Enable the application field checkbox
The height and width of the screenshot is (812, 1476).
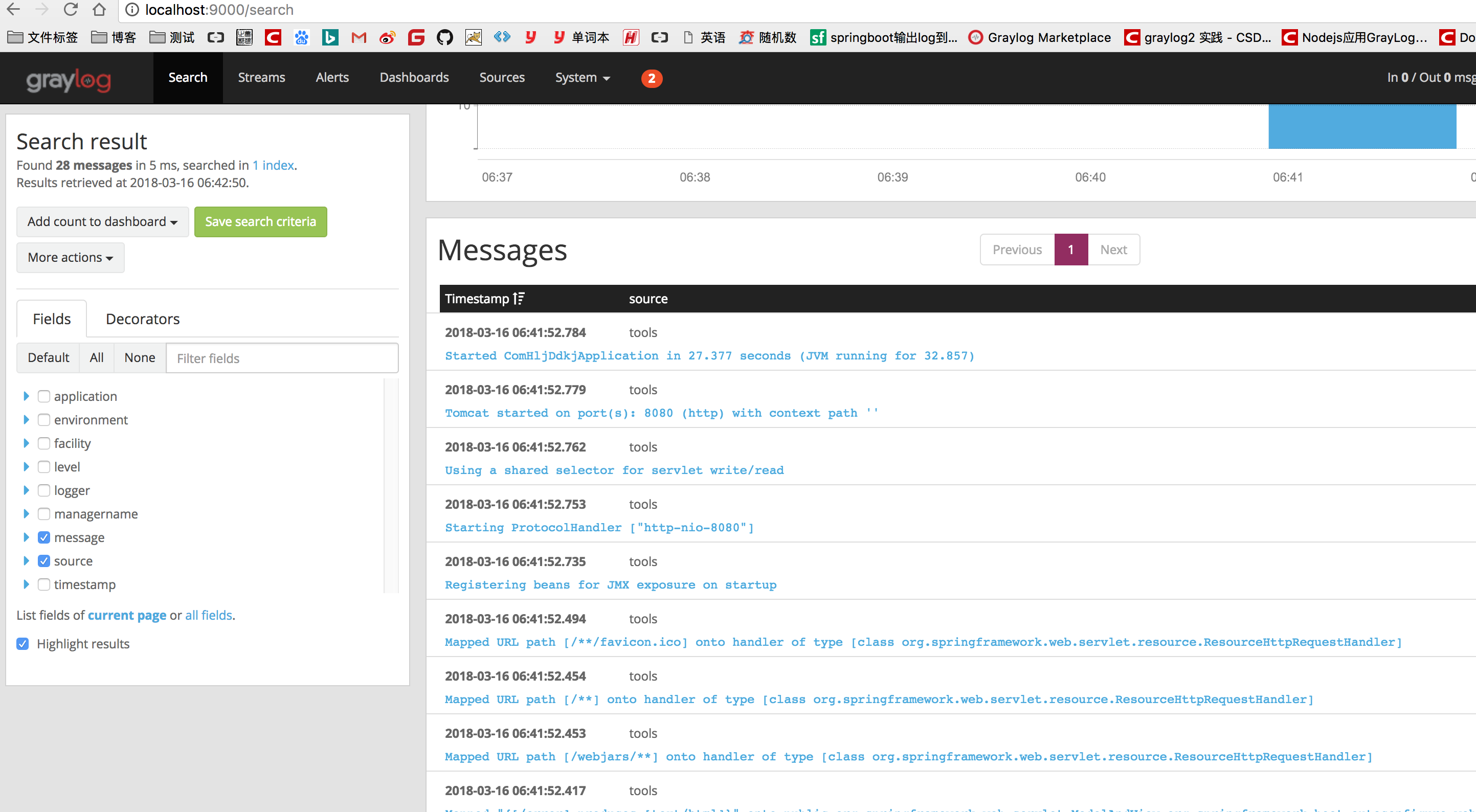point(44,397)
